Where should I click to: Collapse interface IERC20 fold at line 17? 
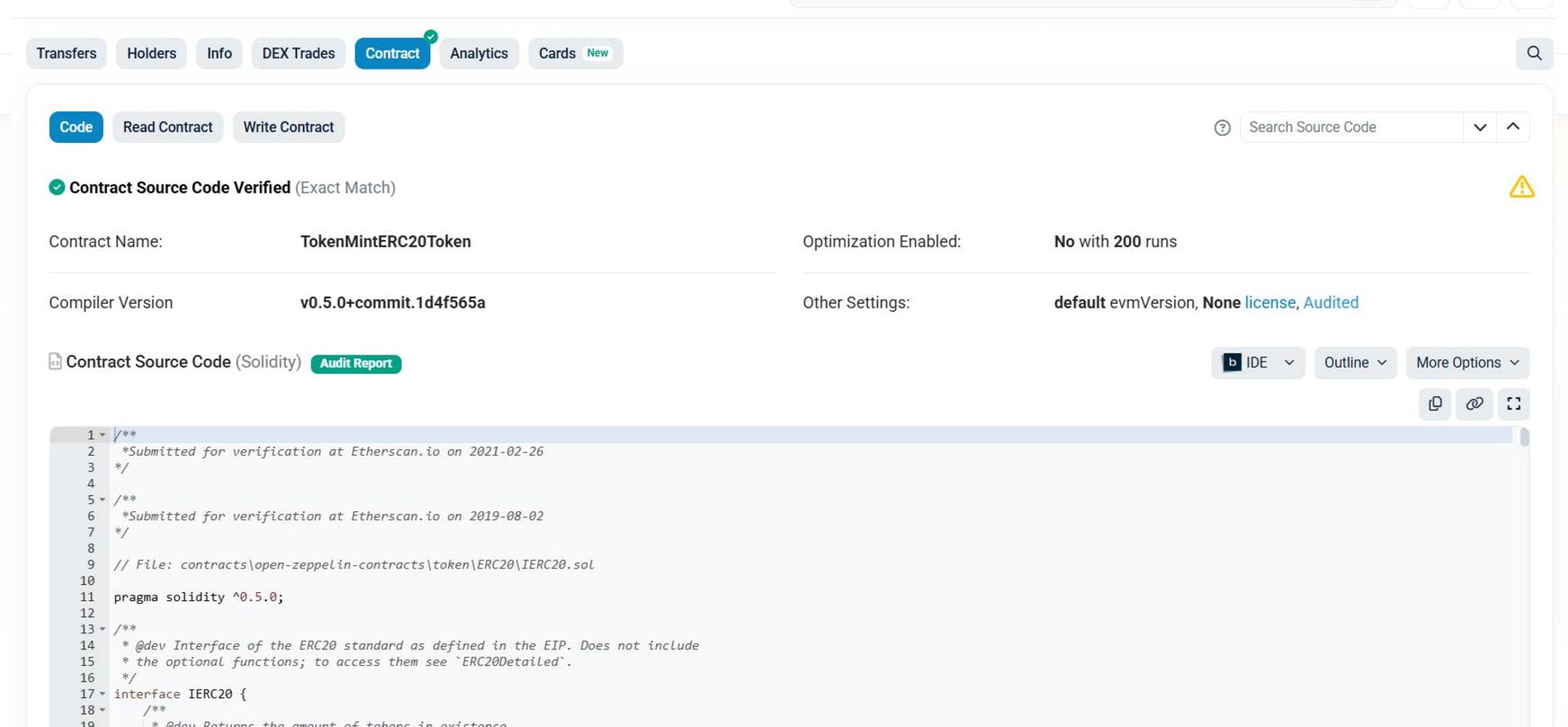tap(102, 694)
